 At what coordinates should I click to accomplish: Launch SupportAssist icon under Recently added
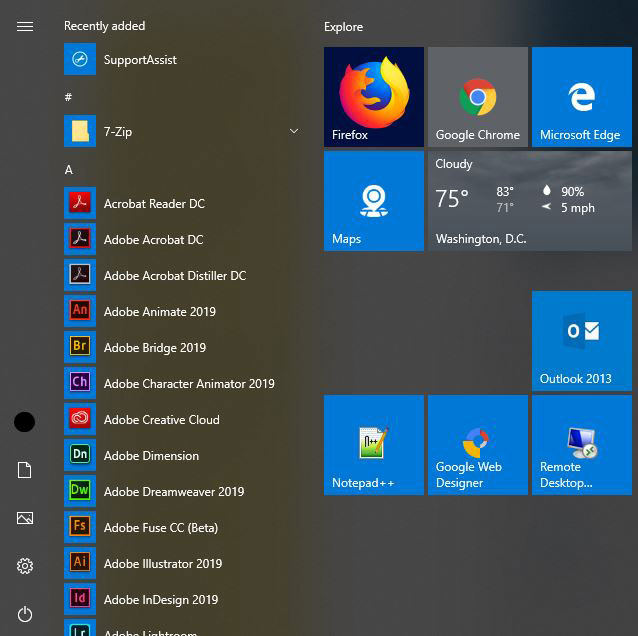pyautogui.click(x=80, y=59)
